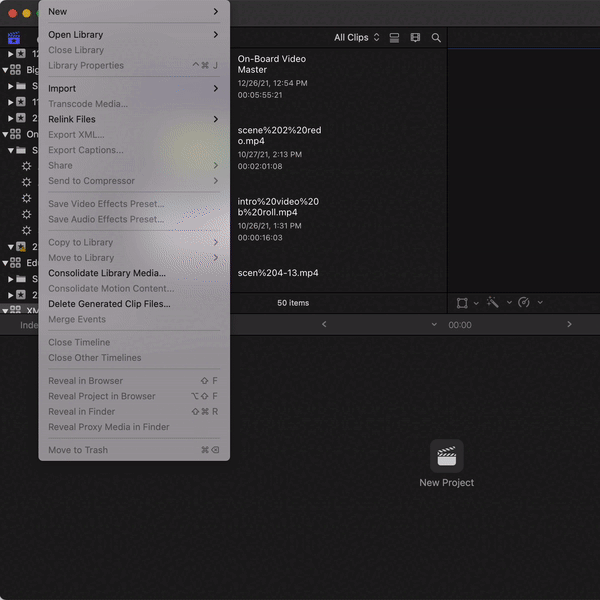Select Save Video Effects Preset entry
600x600 pixels.
pos(134,204)
